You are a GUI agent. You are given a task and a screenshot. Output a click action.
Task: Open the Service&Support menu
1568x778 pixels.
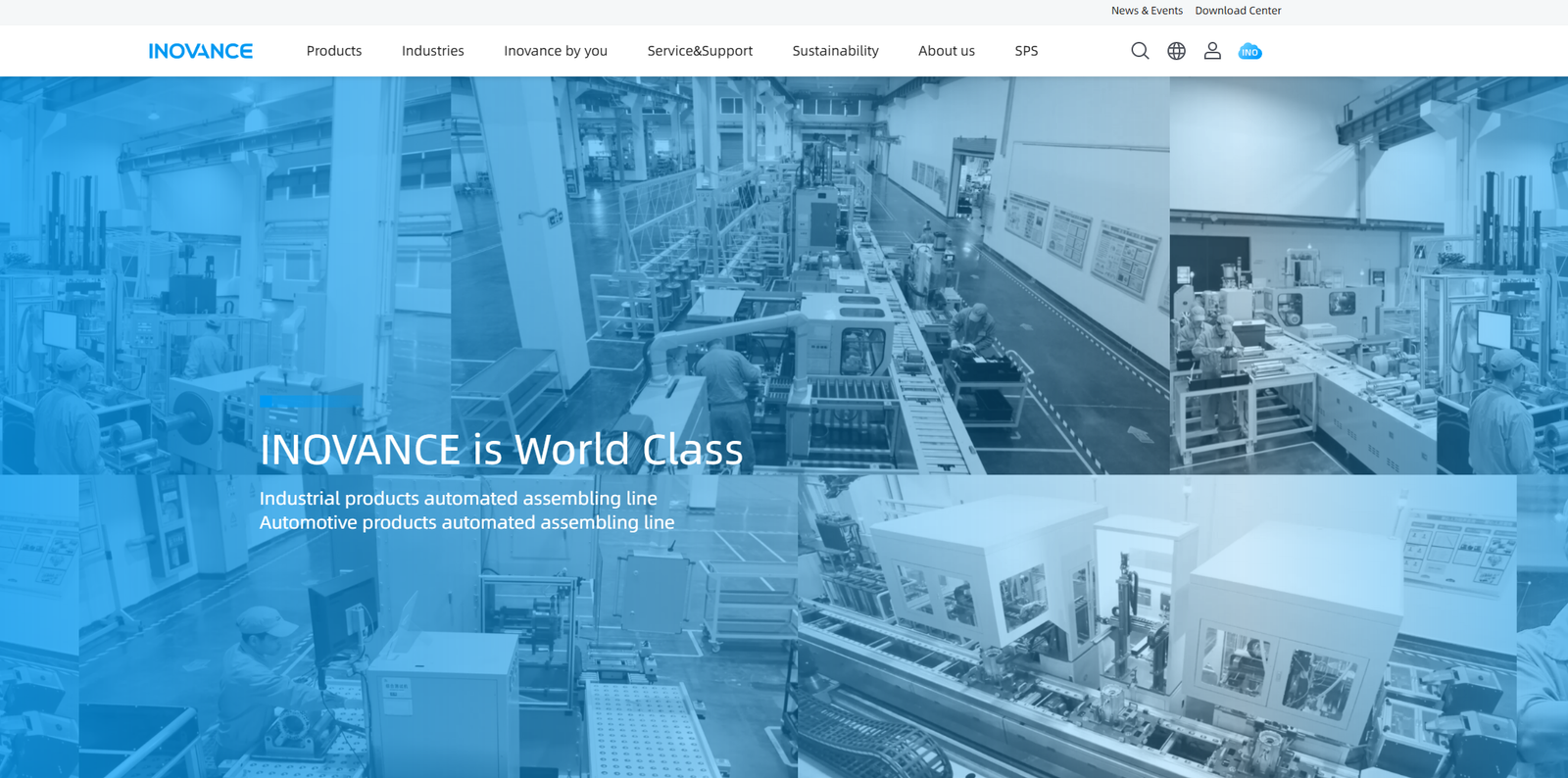700,51
